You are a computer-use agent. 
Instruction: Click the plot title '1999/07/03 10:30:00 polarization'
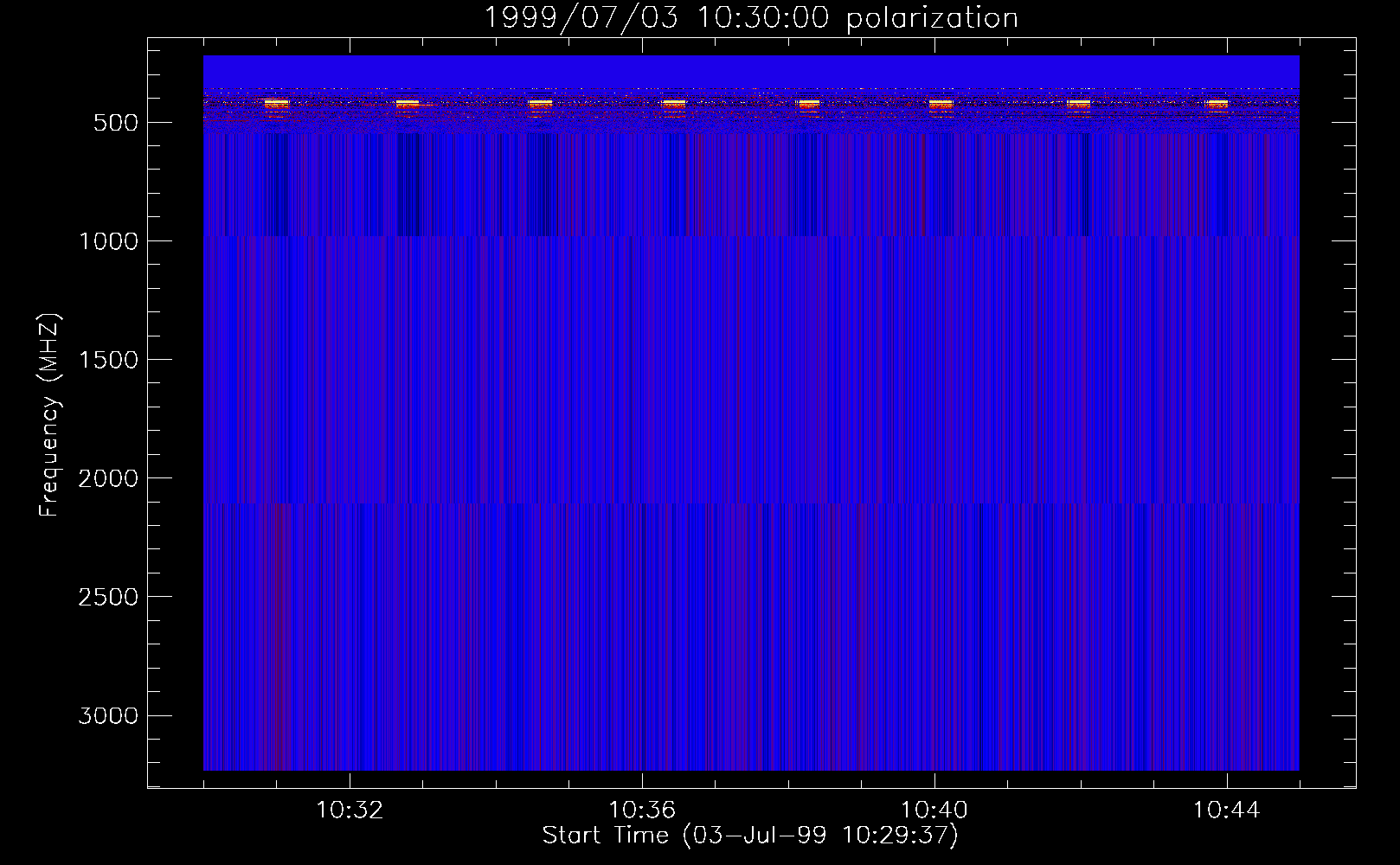pos(750,17)
